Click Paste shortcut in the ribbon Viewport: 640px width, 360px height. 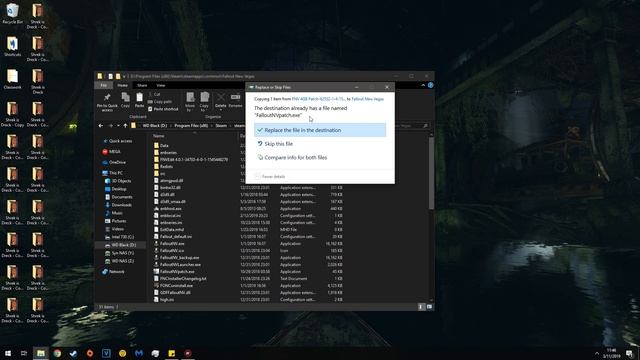[163, 109]
